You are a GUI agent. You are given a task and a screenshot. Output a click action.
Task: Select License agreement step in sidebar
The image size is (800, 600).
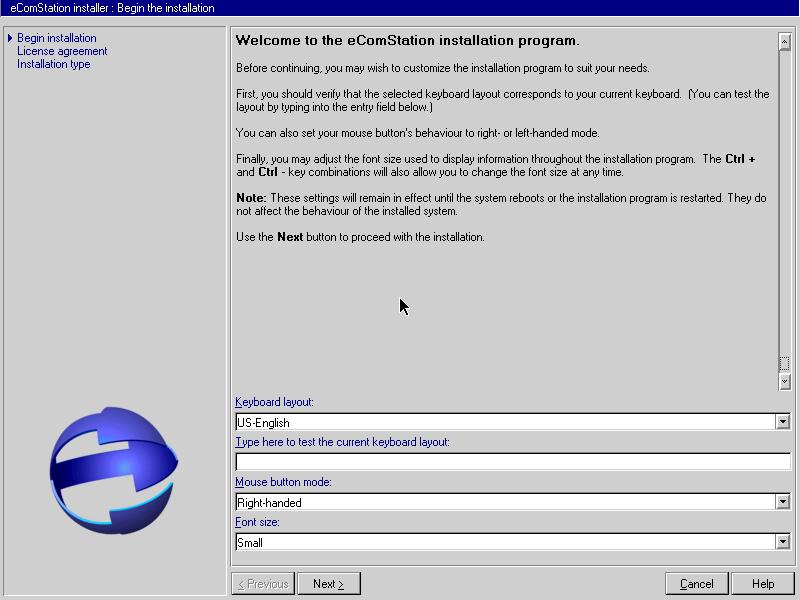[x=62, y=51]
